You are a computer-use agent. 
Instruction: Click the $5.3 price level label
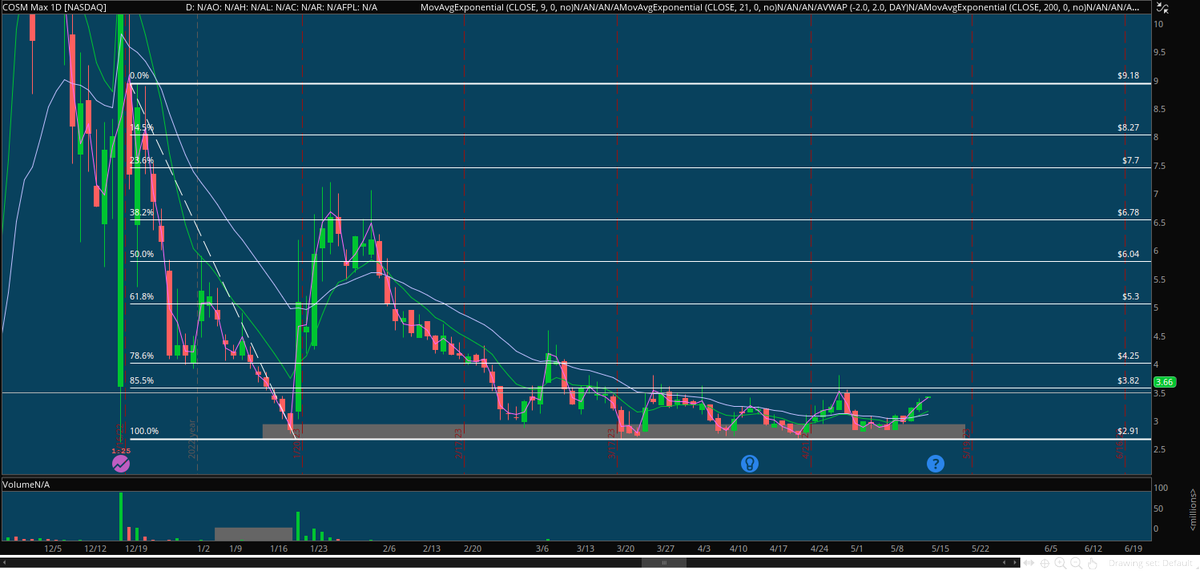pos(1131,296)
